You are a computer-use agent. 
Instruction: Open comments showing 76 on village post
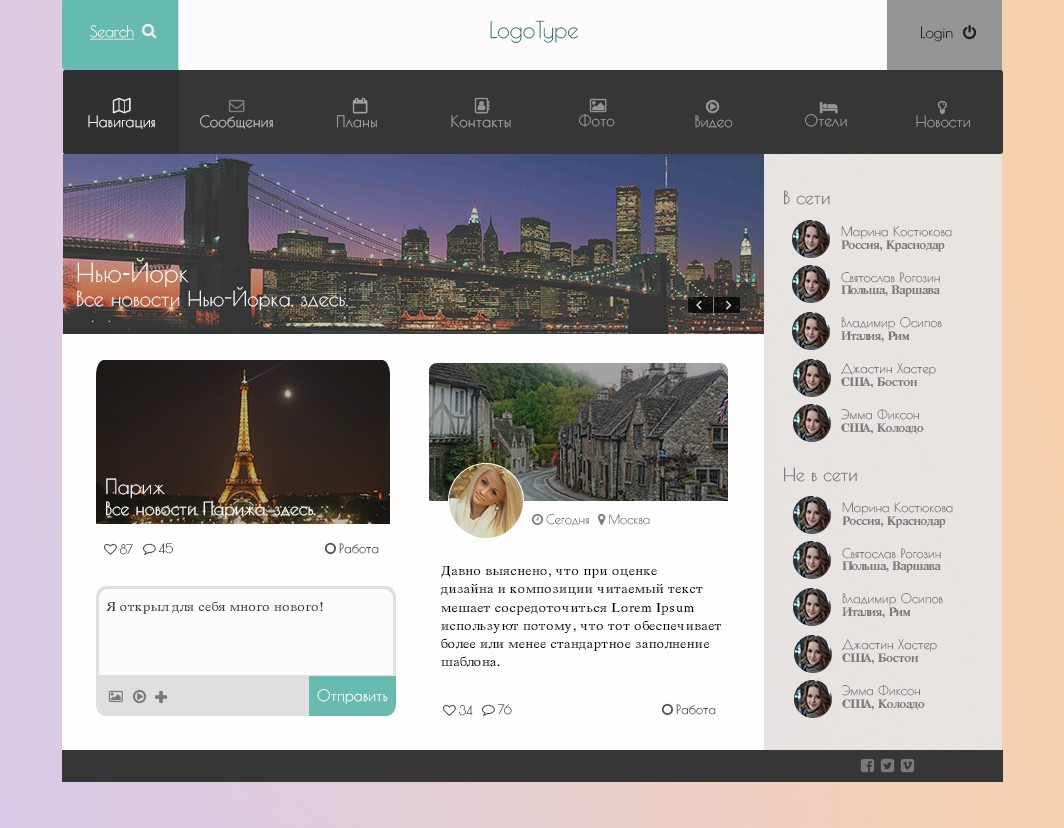tap(488, 710)
